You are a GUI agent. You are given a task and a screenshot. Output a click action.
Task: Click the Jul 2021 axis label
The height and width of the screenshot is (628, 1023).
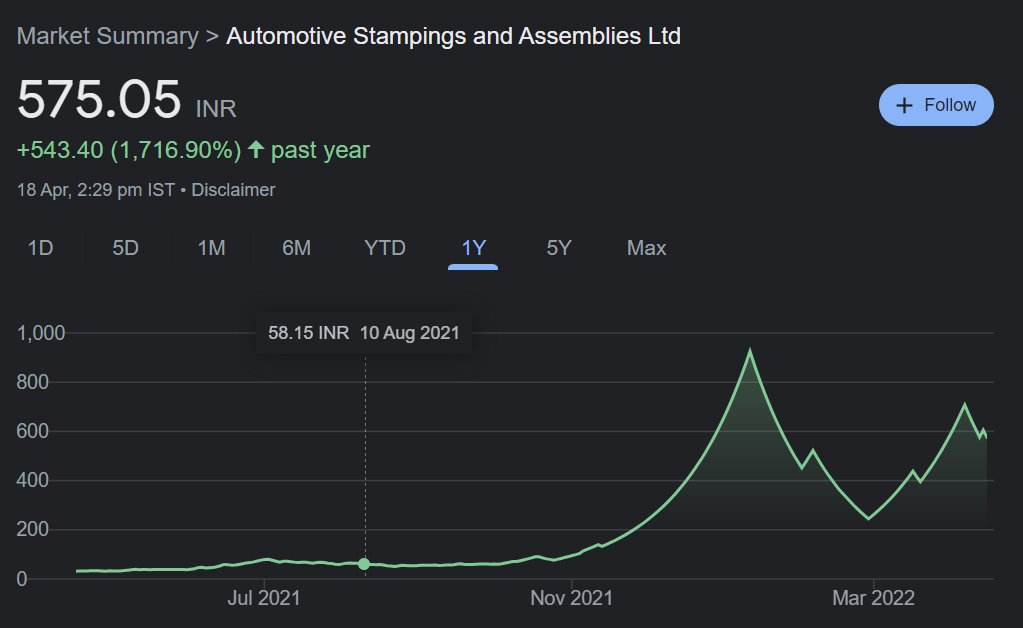click(264, 598)
